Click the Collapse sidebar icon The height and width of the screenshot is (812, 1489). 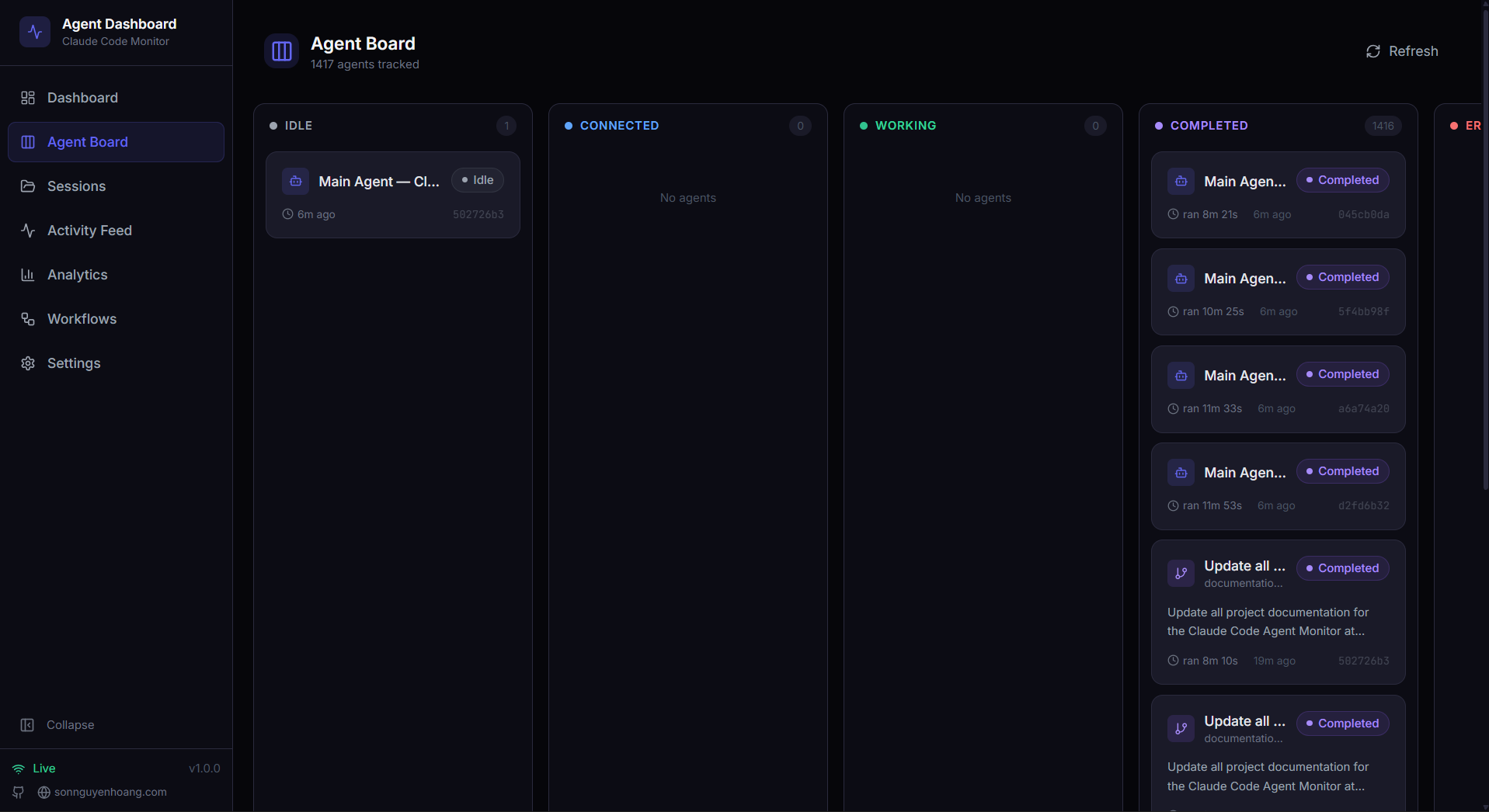point(27,725)
